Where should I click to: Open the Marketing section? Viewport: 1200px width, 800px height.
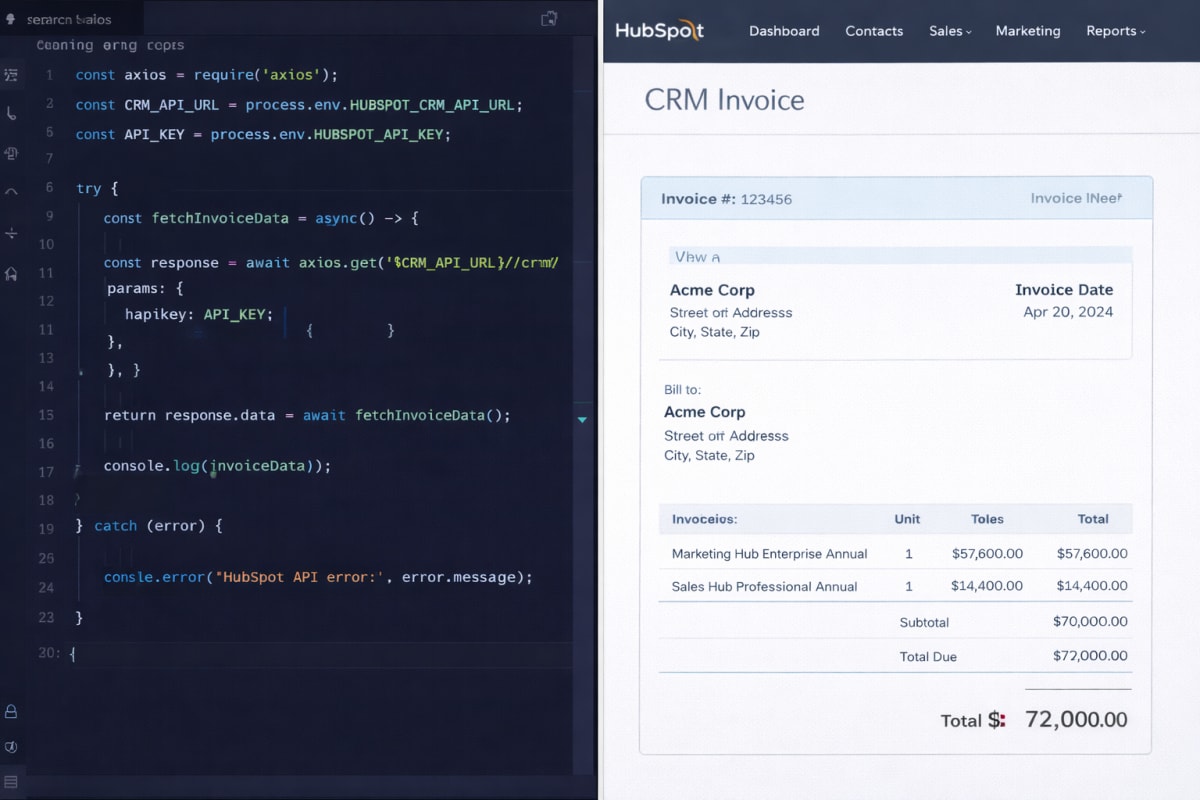1028,31
